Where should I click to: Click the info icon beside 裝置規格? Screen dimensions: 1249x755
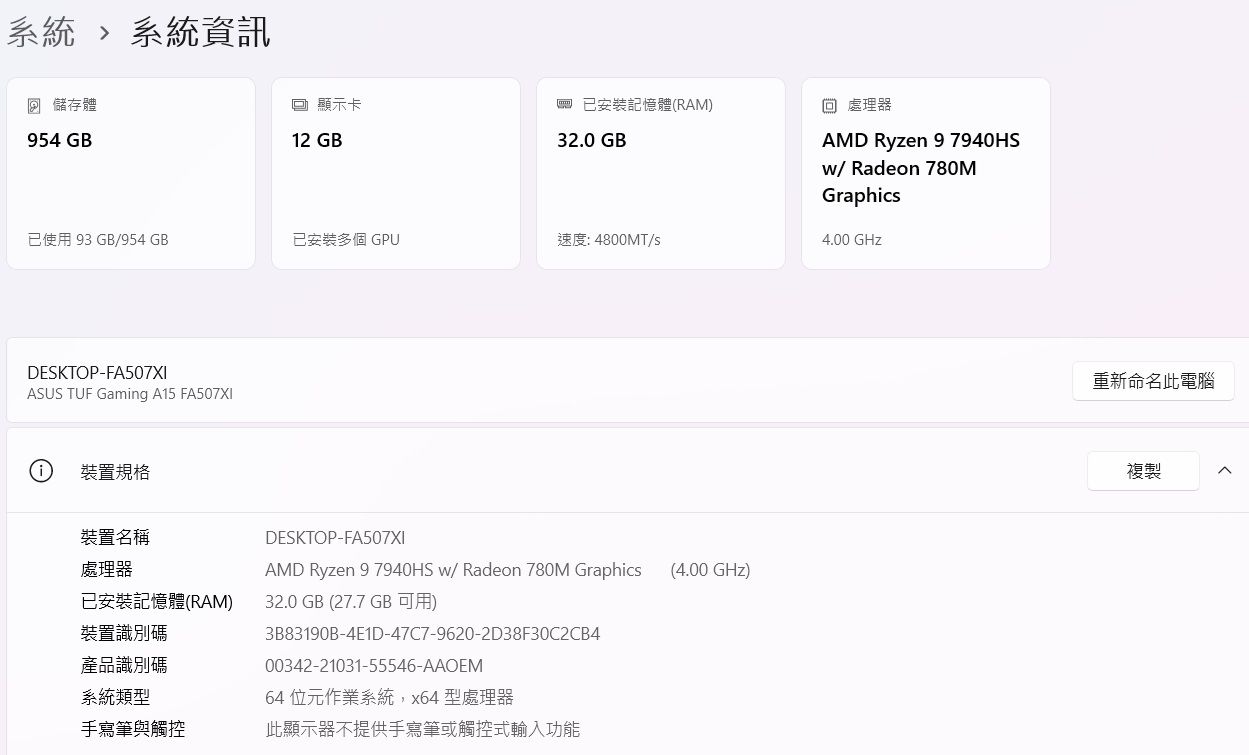(41, 471)
